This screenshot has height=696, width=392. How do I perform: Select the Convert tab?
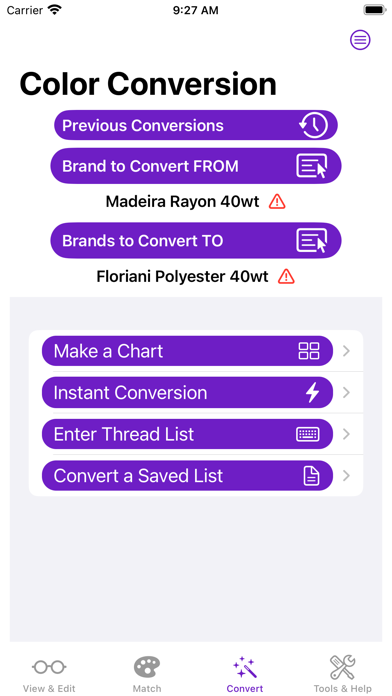tap(245, 674)
